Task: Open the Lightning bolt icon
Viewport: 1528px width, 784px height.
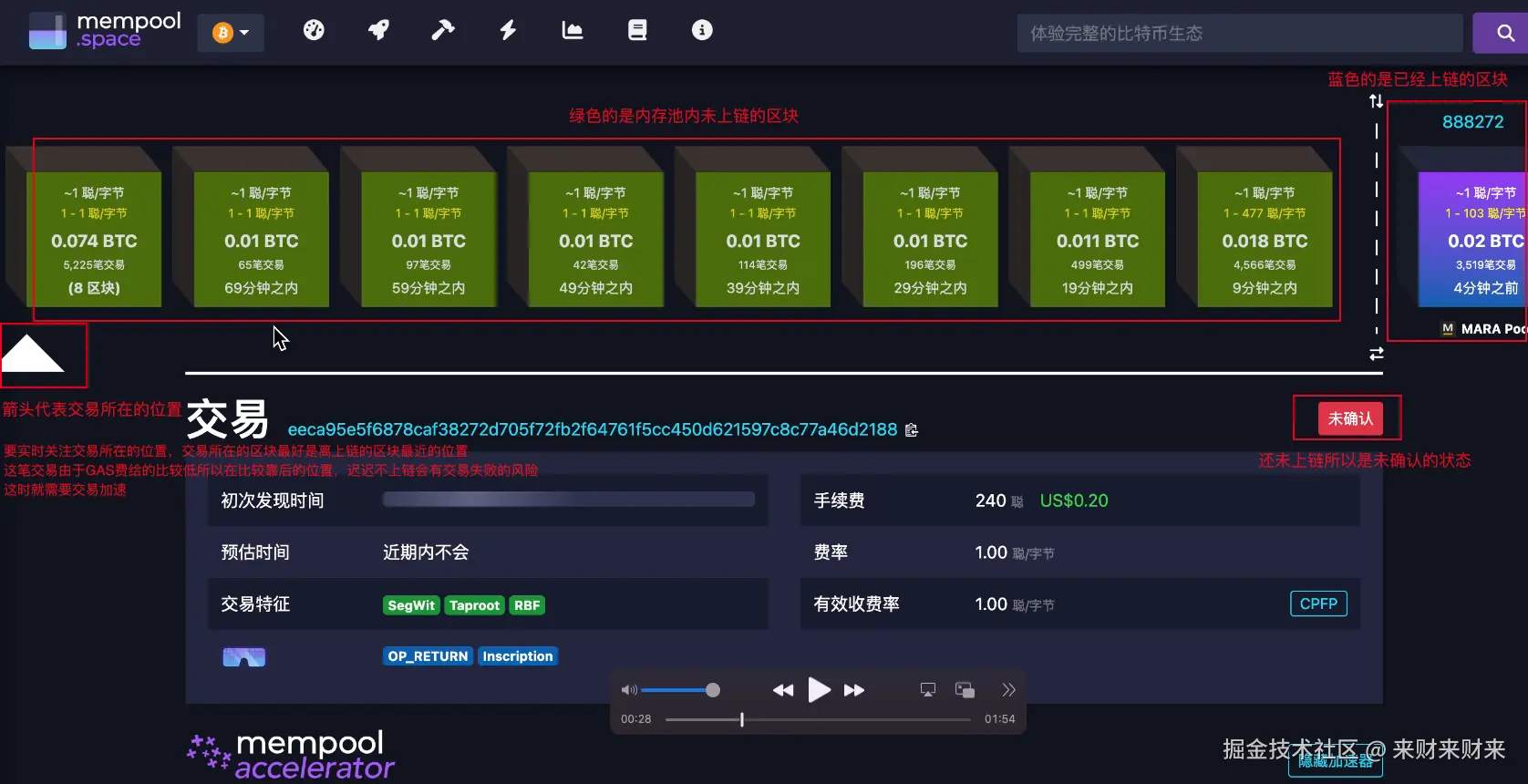Action: (x=508, y=30)
